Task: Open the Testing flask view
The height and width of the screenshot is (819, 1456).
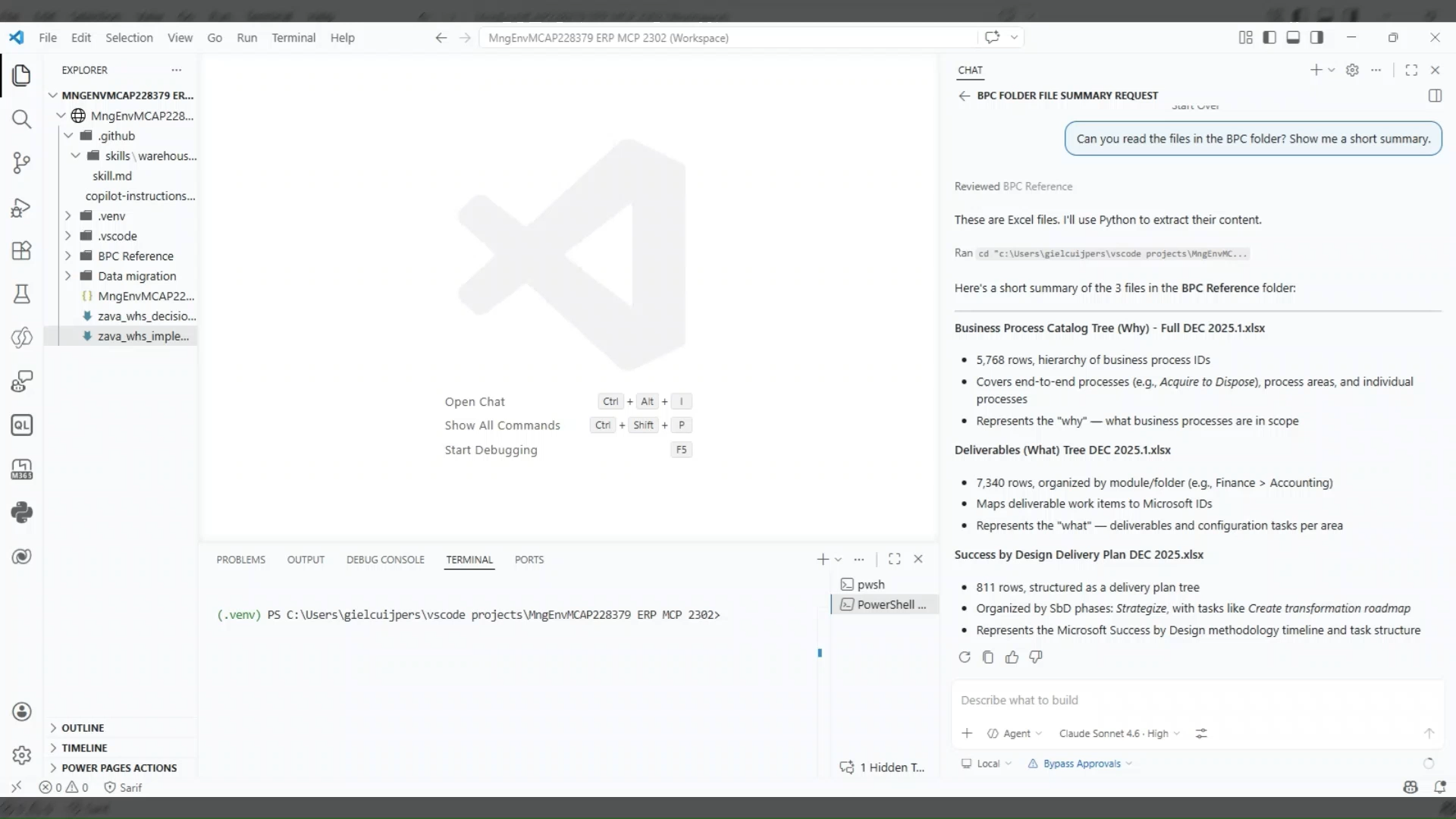Action: click(x=21, y=294)
